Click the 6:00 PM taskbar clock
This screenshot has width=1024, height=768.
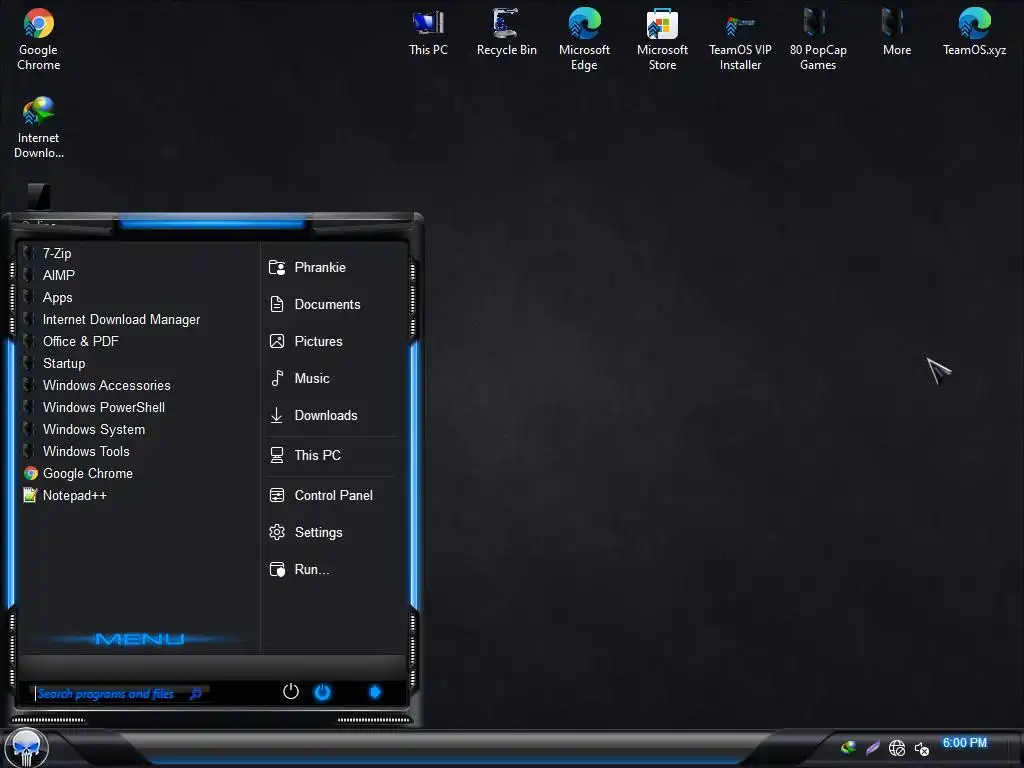click(x=965, y=743)
